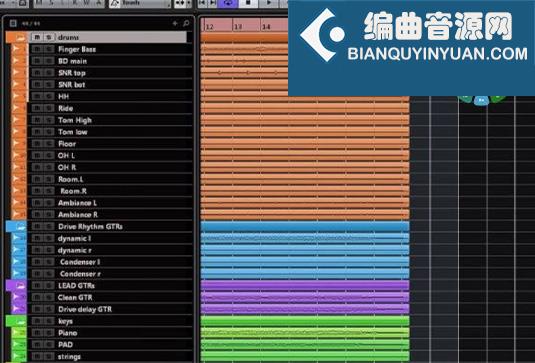
Task: Click bar 13 on the ruler
Action: (238, 26)
